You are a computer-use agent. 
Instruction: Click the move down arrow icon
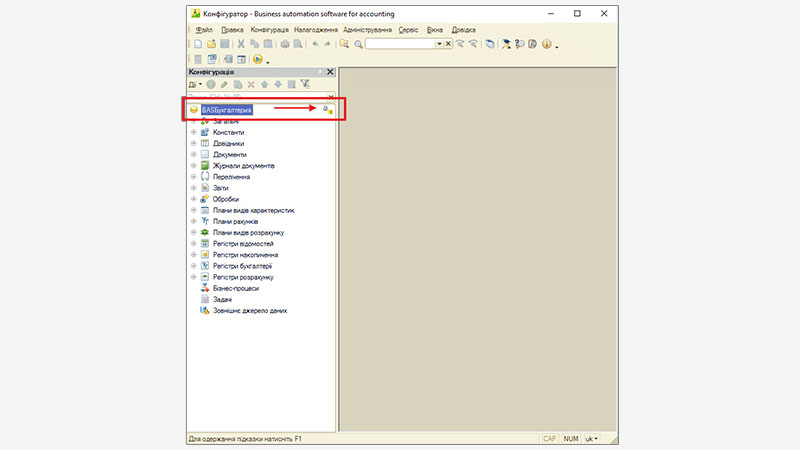click(278, 85)
